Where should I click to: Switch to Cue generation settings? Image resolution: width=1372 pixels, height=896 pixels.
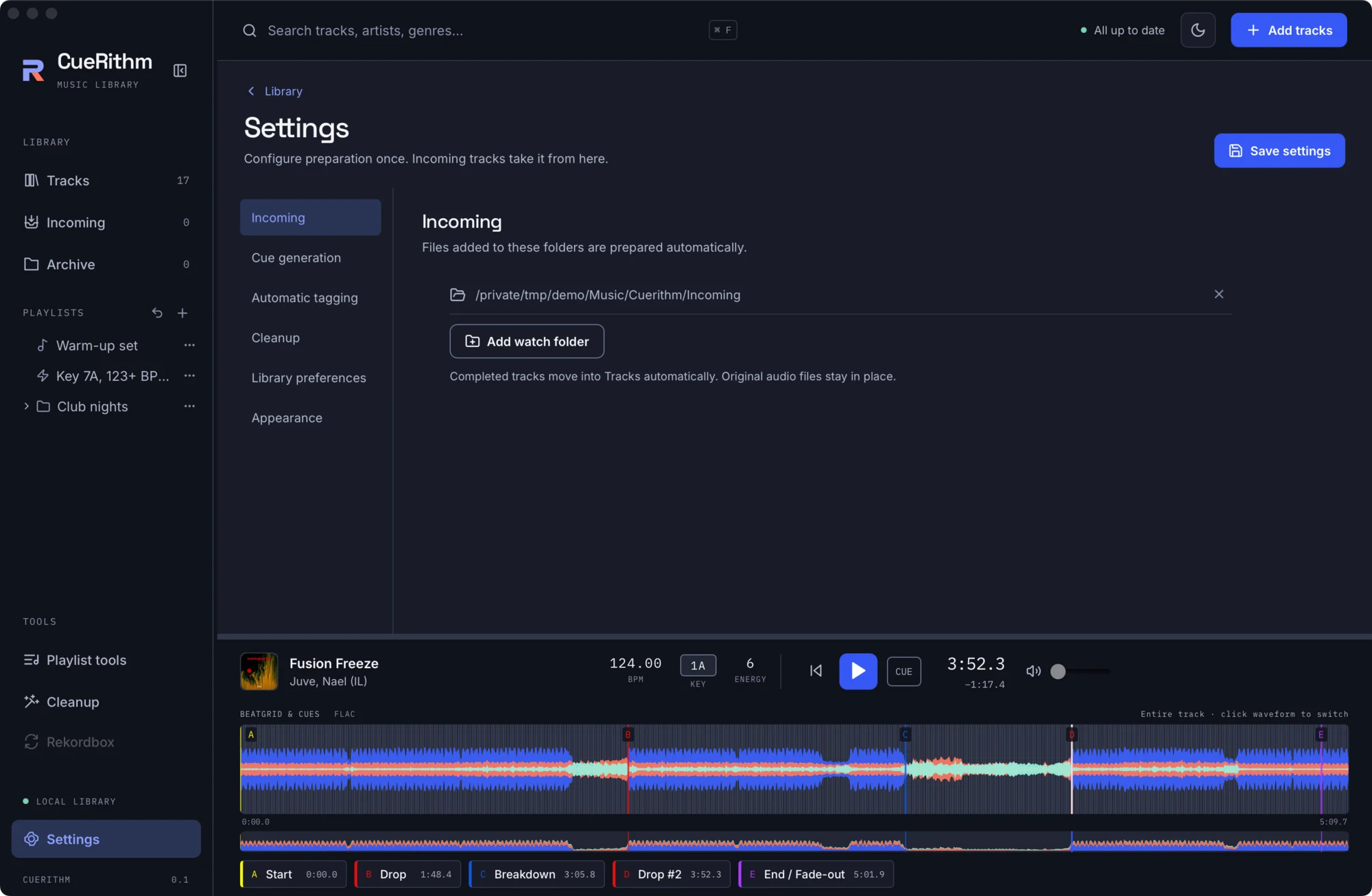[x=310, y=258]
